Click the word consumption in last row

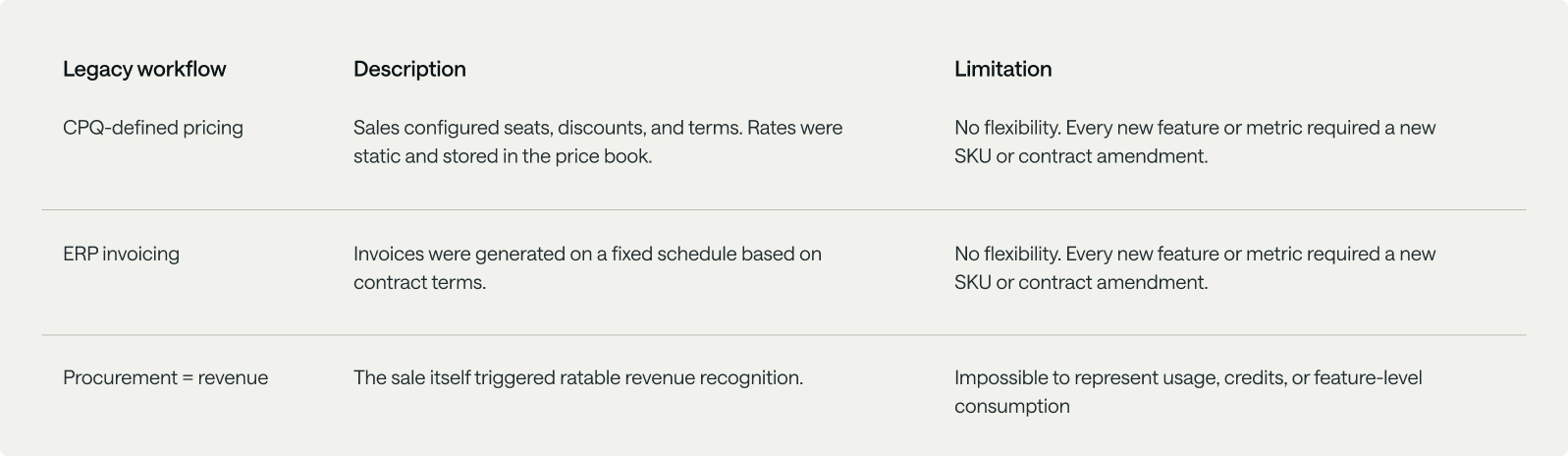click(x=1012, y=406)
